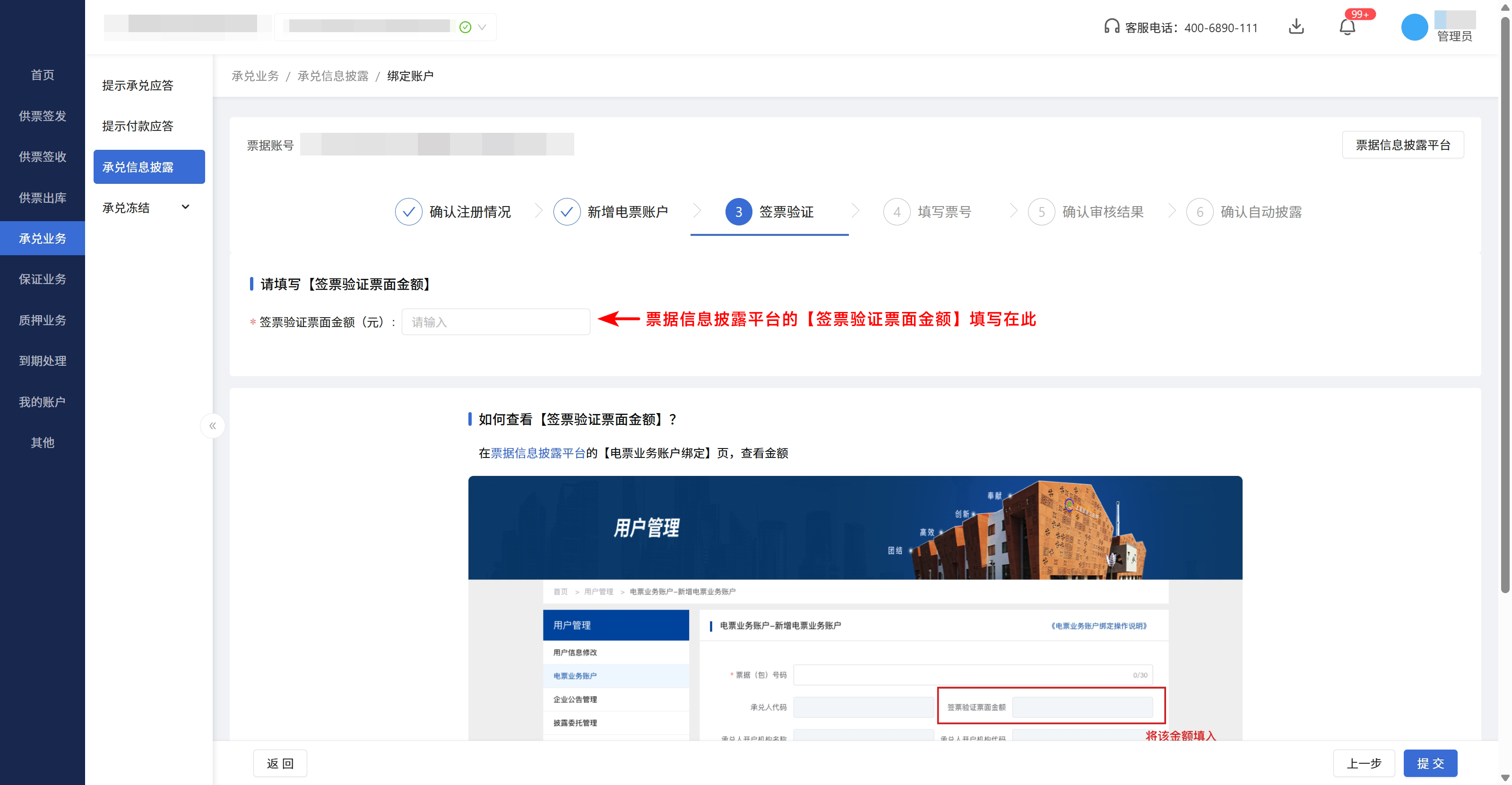The width and height of the screenshot is (1512, 785).
Task: Select 提示付款应答 in the submenu
Action: (138, 126)
